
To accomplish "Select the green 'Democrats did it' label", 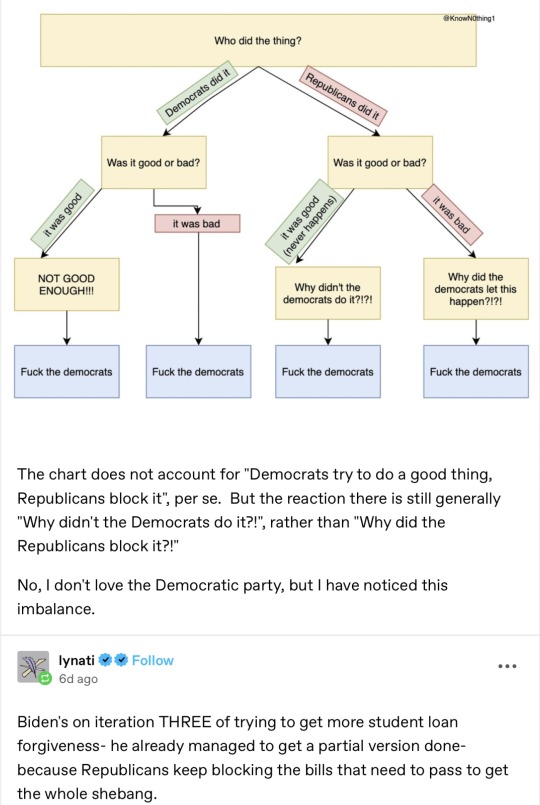I will 198,93.
